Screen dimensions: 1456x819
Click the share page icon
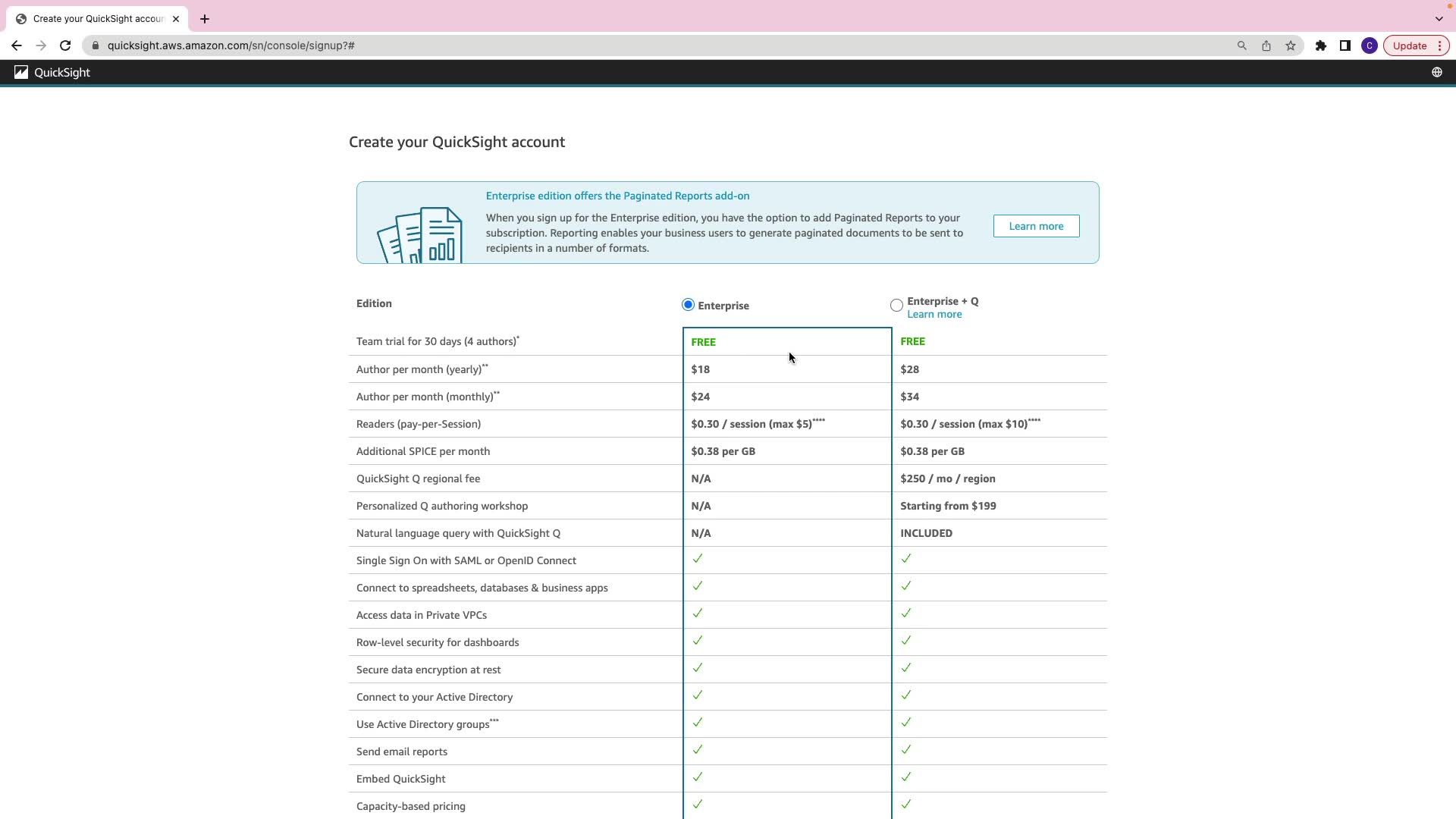[1266, 45]
